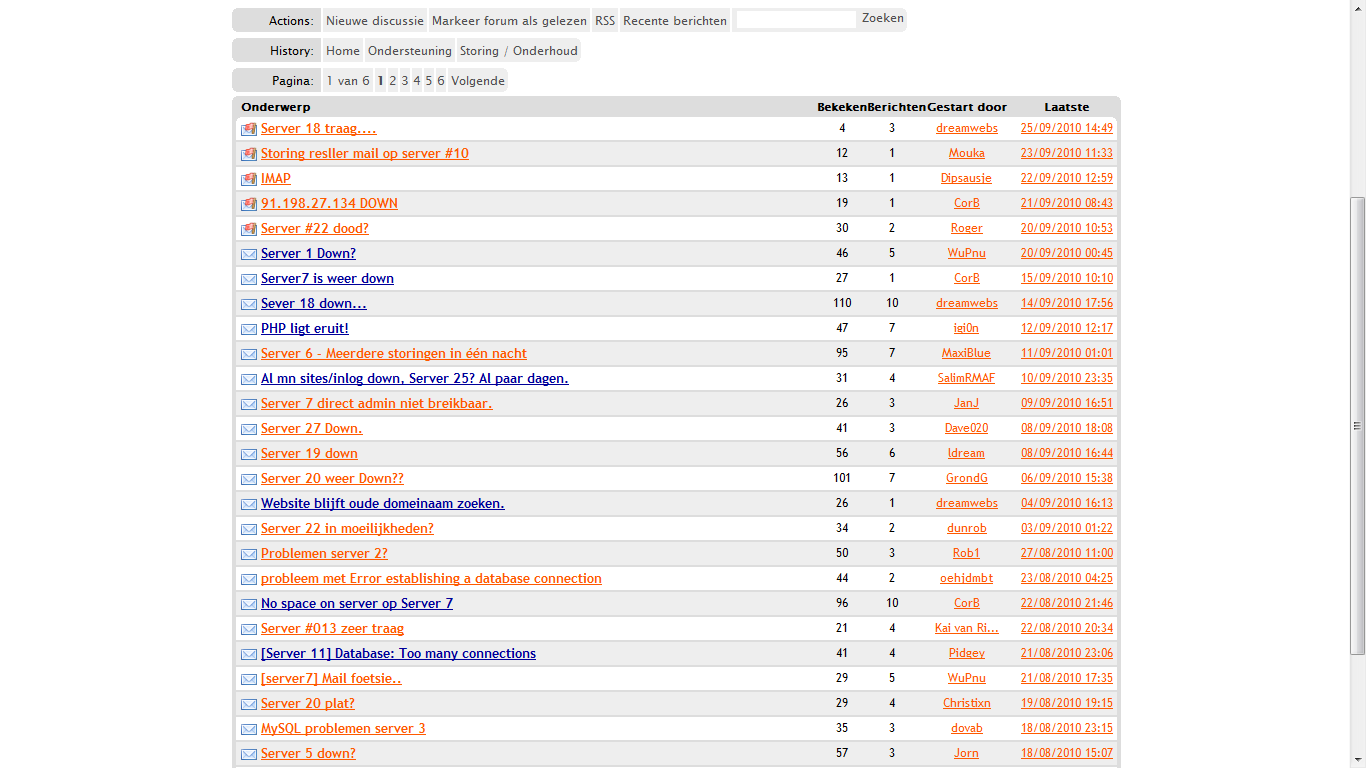1366x768 pixels.
Task: Click icon beside 91.198.27.134 DOWN thread
Action: pyautogui.click(x=249, y=204)
